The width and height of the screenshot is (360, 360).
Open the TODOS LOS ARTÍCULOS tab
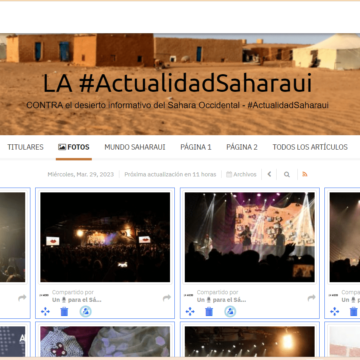coord(310,147)
